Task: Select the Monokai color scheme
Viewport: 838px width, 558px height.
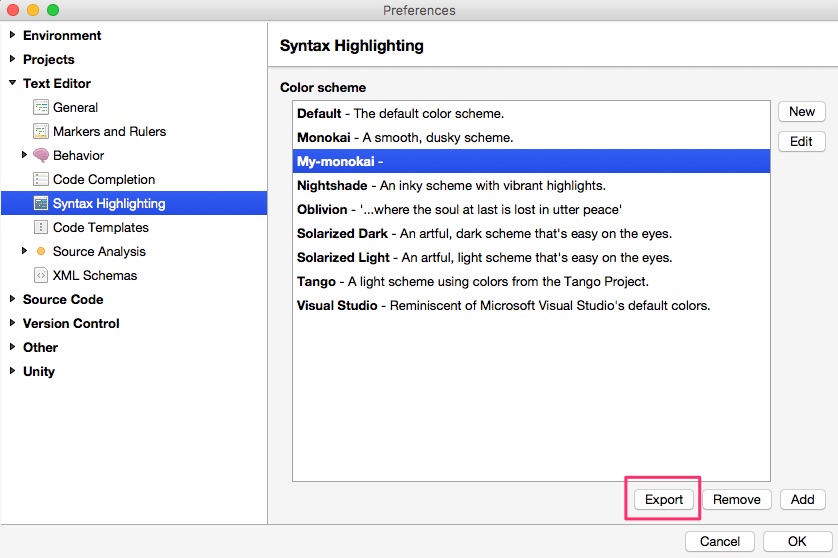Action: point(531,137)
